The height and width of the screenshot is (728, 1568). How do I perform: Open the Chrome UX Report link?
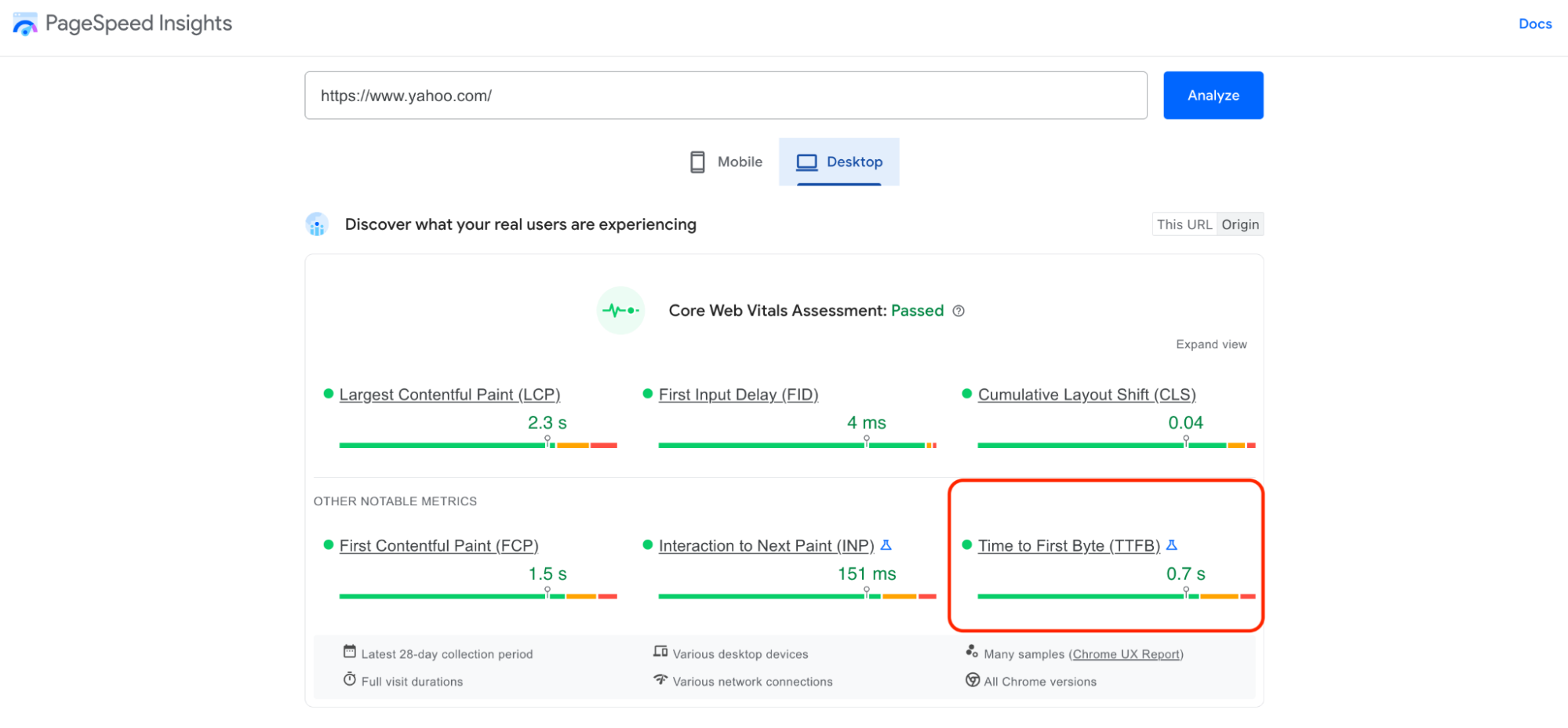tap(1126, 654)
